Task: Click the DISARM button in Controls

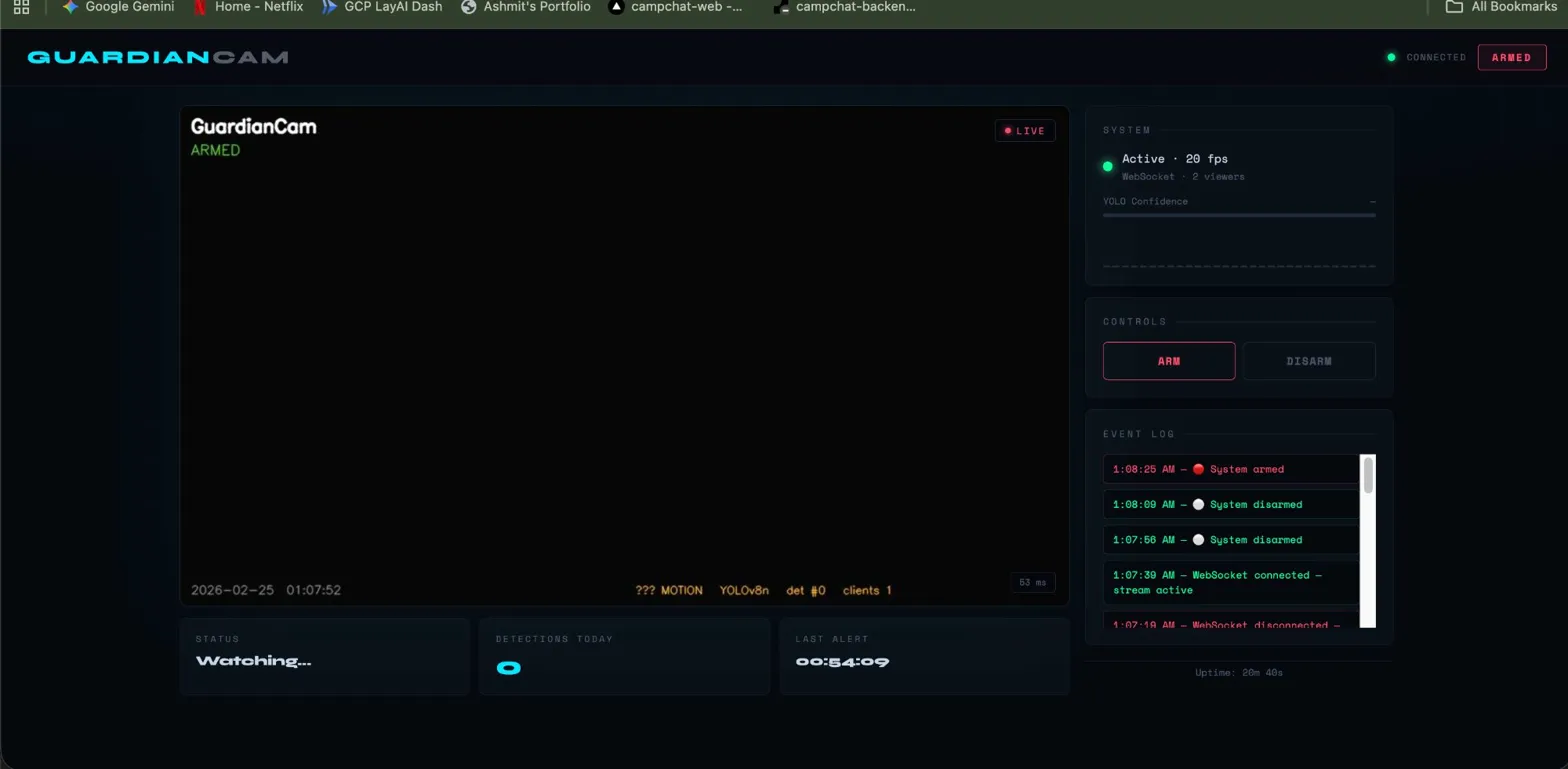Action: [1309, 361]
